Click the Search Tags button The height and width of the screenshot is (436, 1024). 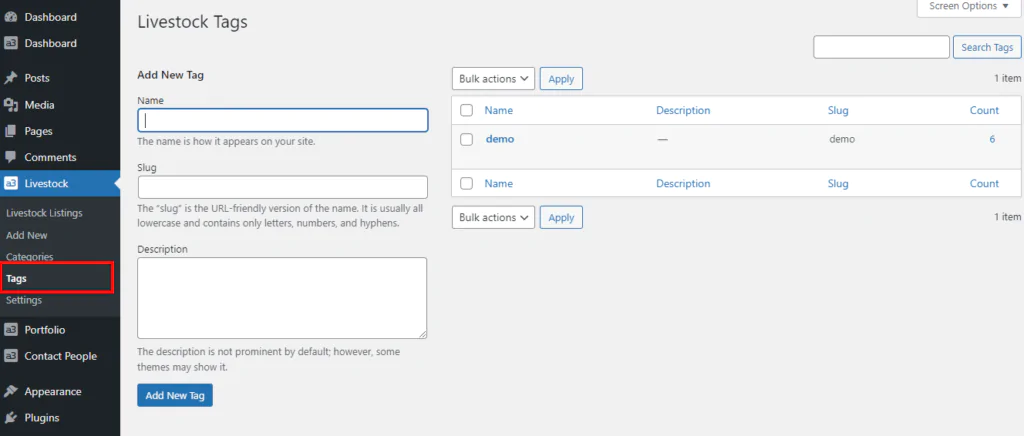click(987, 48)
